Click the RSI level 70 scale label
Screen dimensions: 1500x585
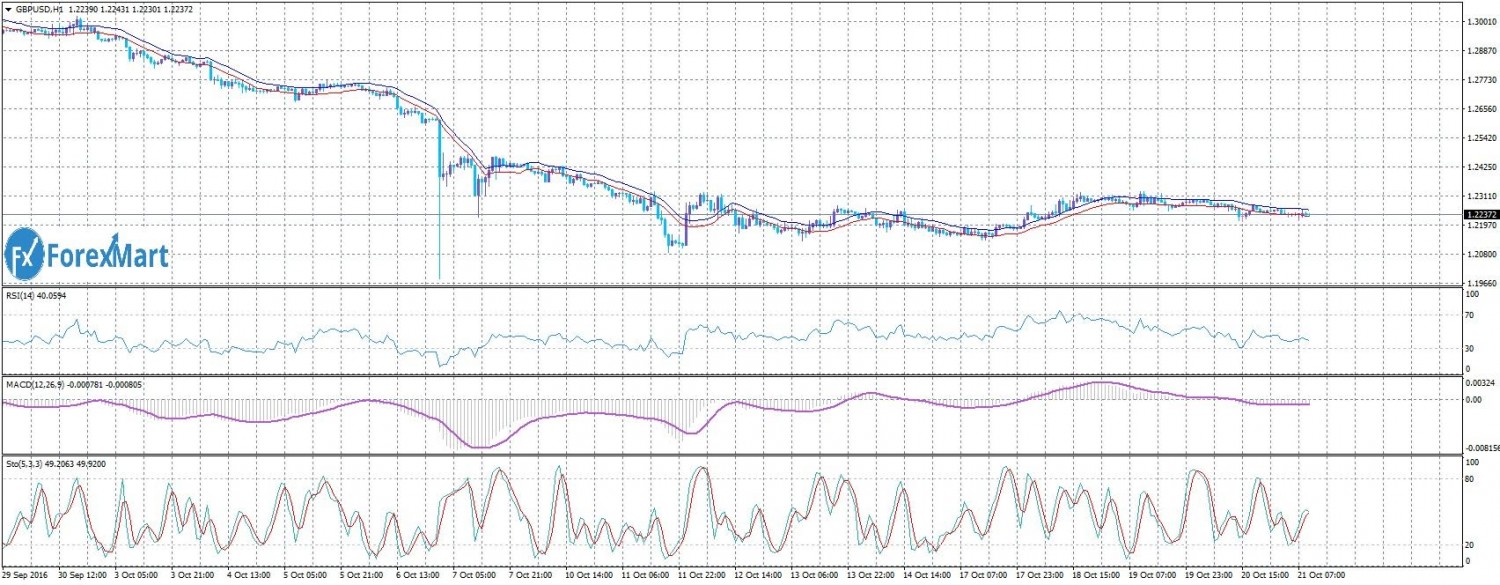tap(1470, 316)
